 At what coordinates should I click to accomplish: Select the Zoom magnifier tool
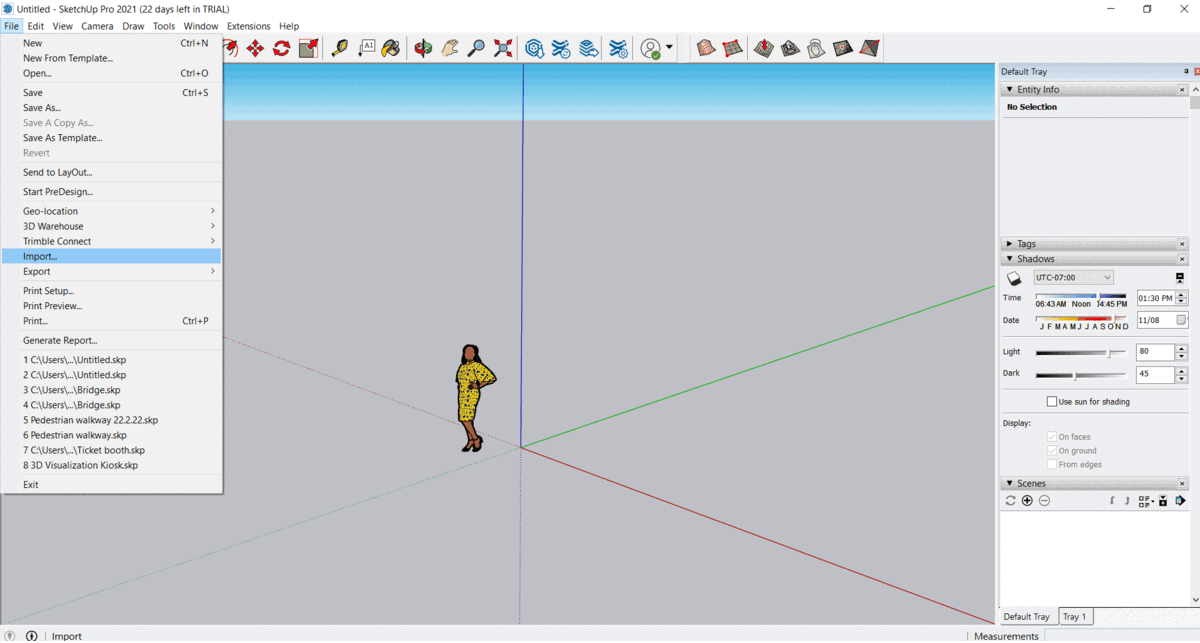pyautogui.click(x=477, y=48)
